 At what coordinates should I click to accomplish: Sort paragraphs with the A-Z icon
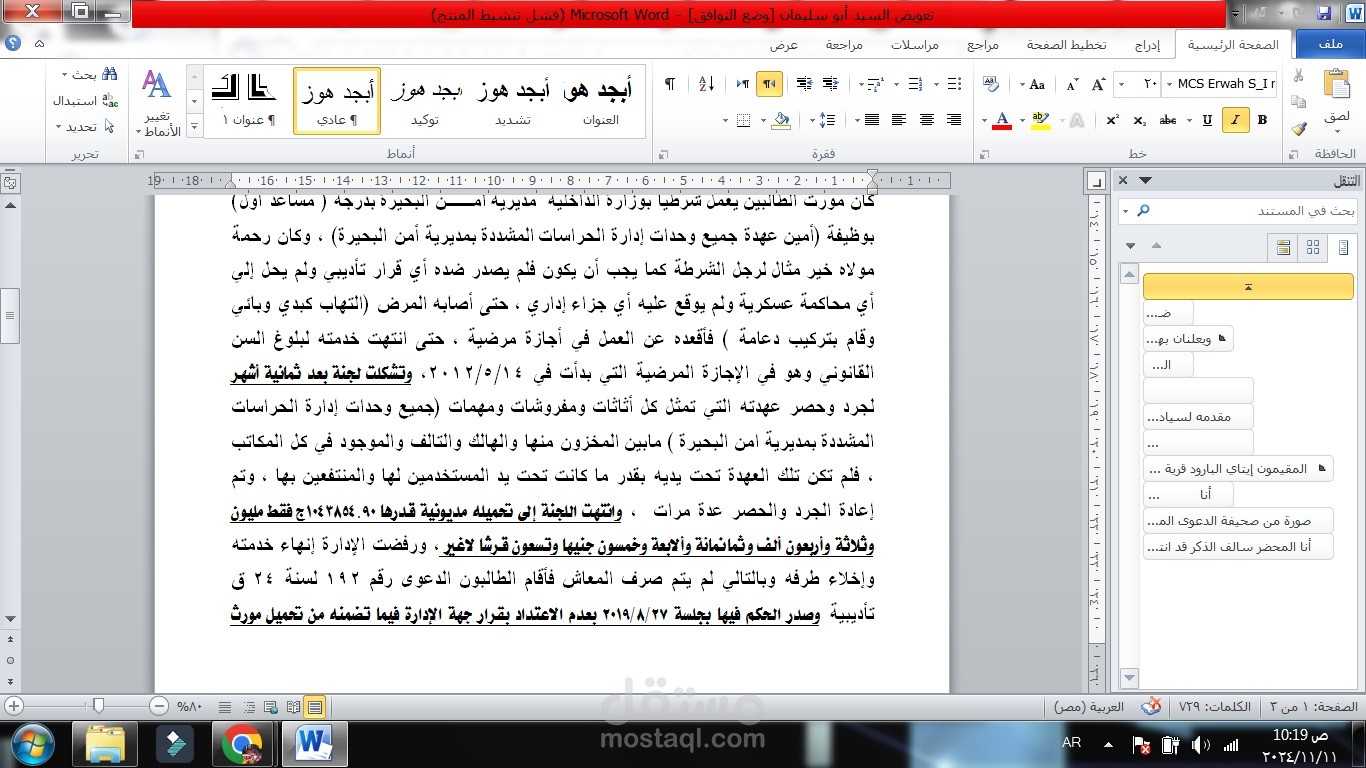point(706,84)
